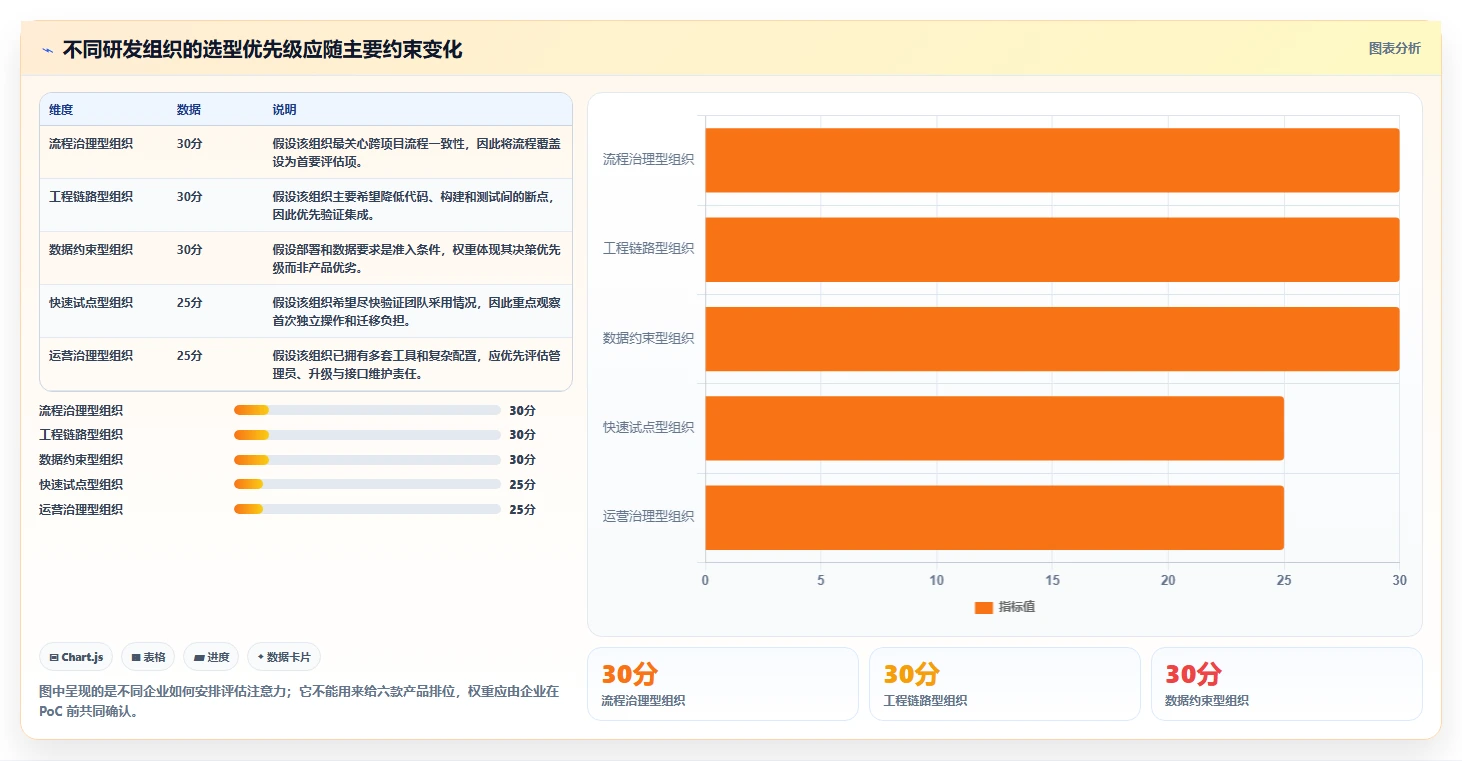Click the 指标值 legend text
1462x761 pixels.
click(x=1017, y=608)
